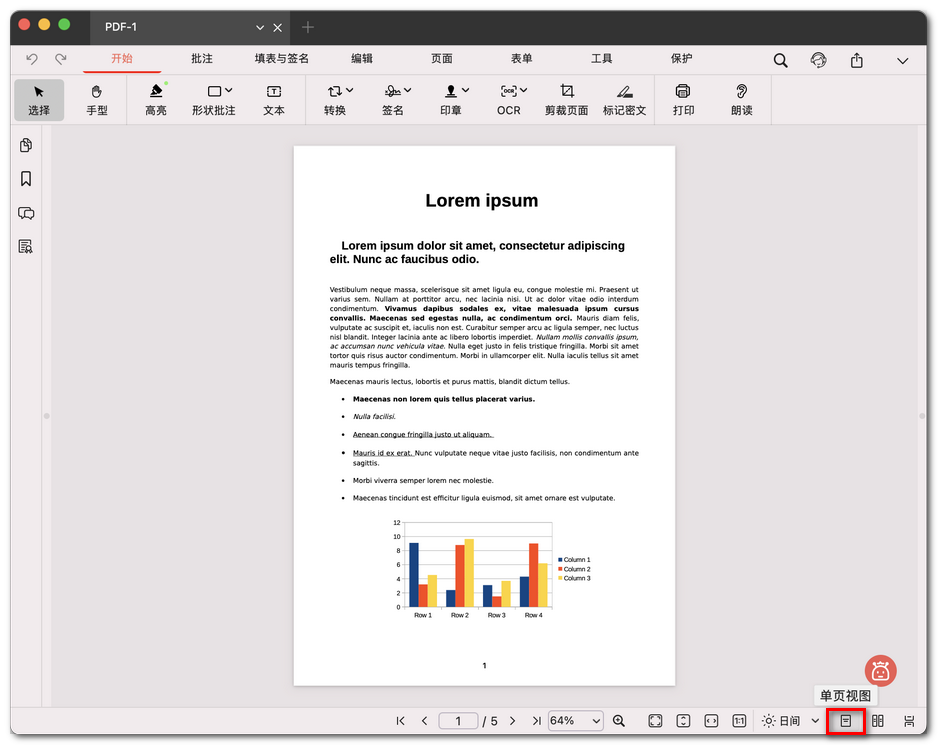Screen dimensions: 938x745
Task: Switch to the 批注 tab
Action: pyautogui.click(x=202, y=59)
